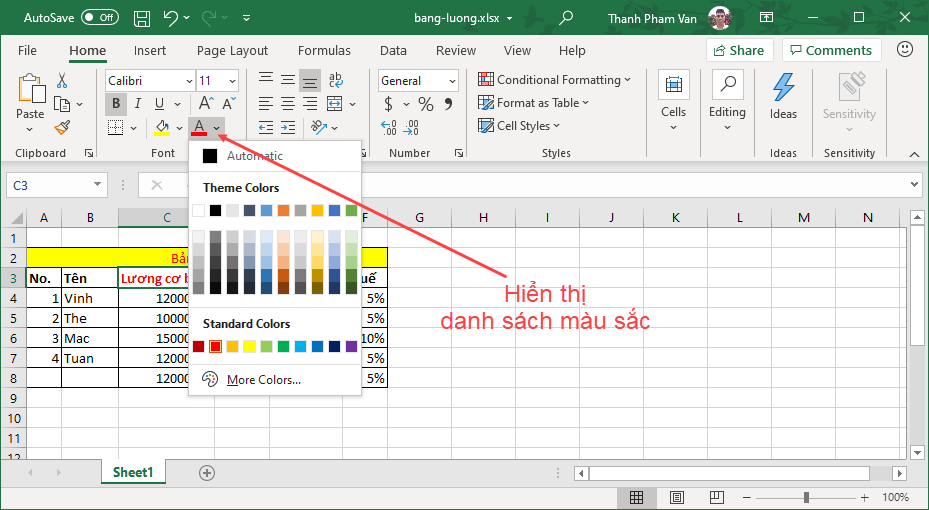The width and height of the screenshot is (929, 510).
Task: Toggle Align Left for cell text
Action: point(266,104)
